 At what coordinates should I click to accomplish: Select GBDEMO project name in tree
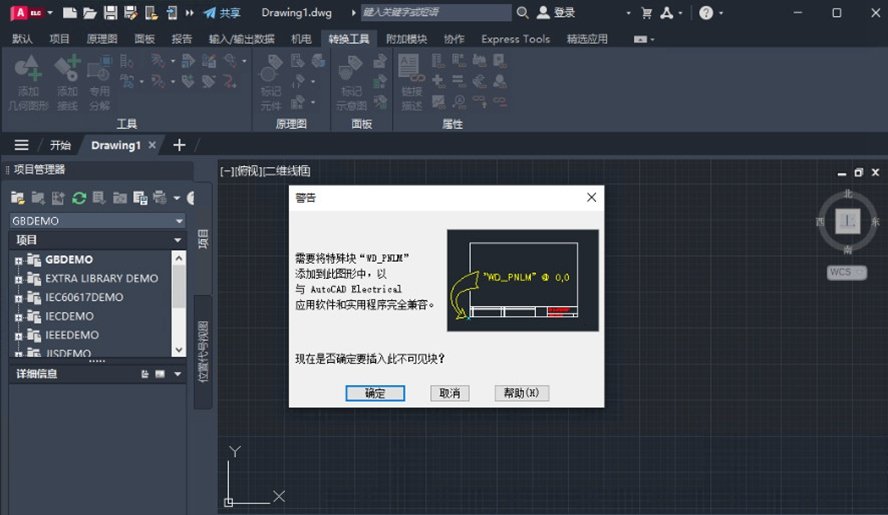click(x=69, y=259)
